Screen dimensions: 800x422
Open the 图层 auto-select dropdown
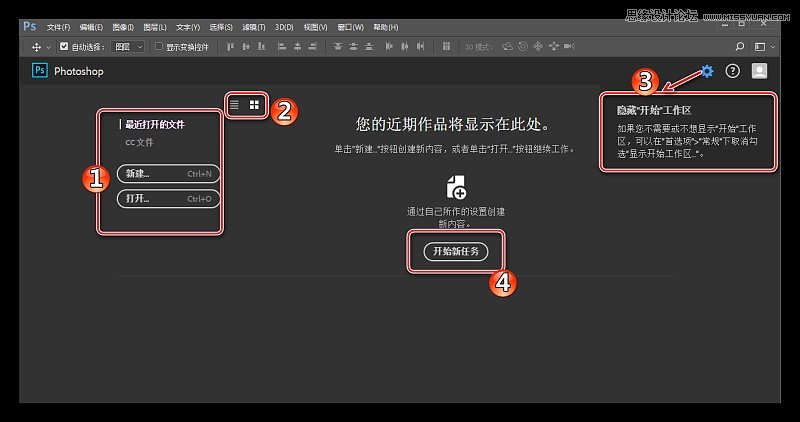[128, 47]
